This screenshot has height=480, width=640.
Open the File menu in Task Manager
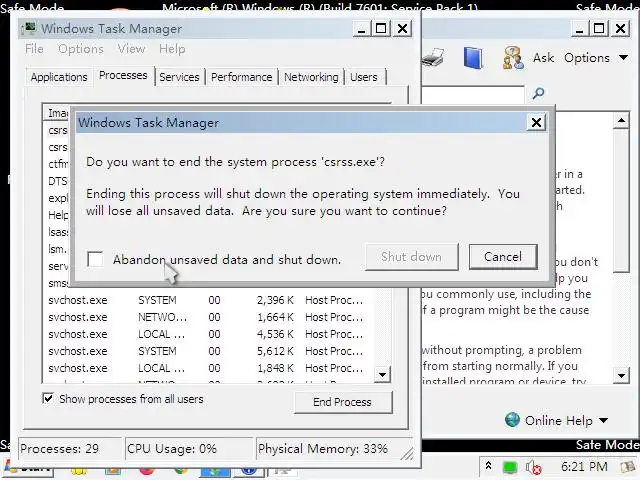click(34, 49)
